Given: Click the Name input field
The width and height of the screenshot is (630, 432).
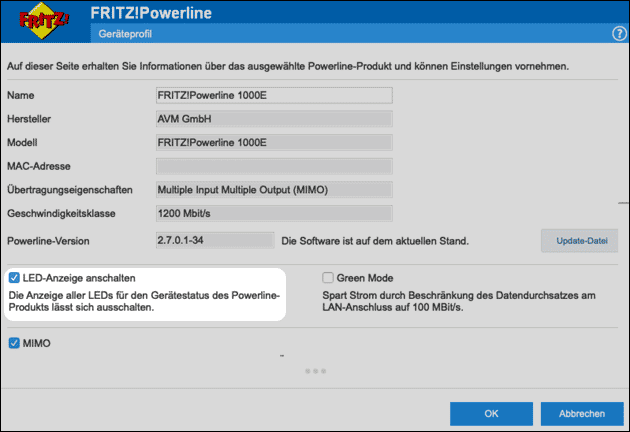Looking at the screenshot, I should click(274, 95).
